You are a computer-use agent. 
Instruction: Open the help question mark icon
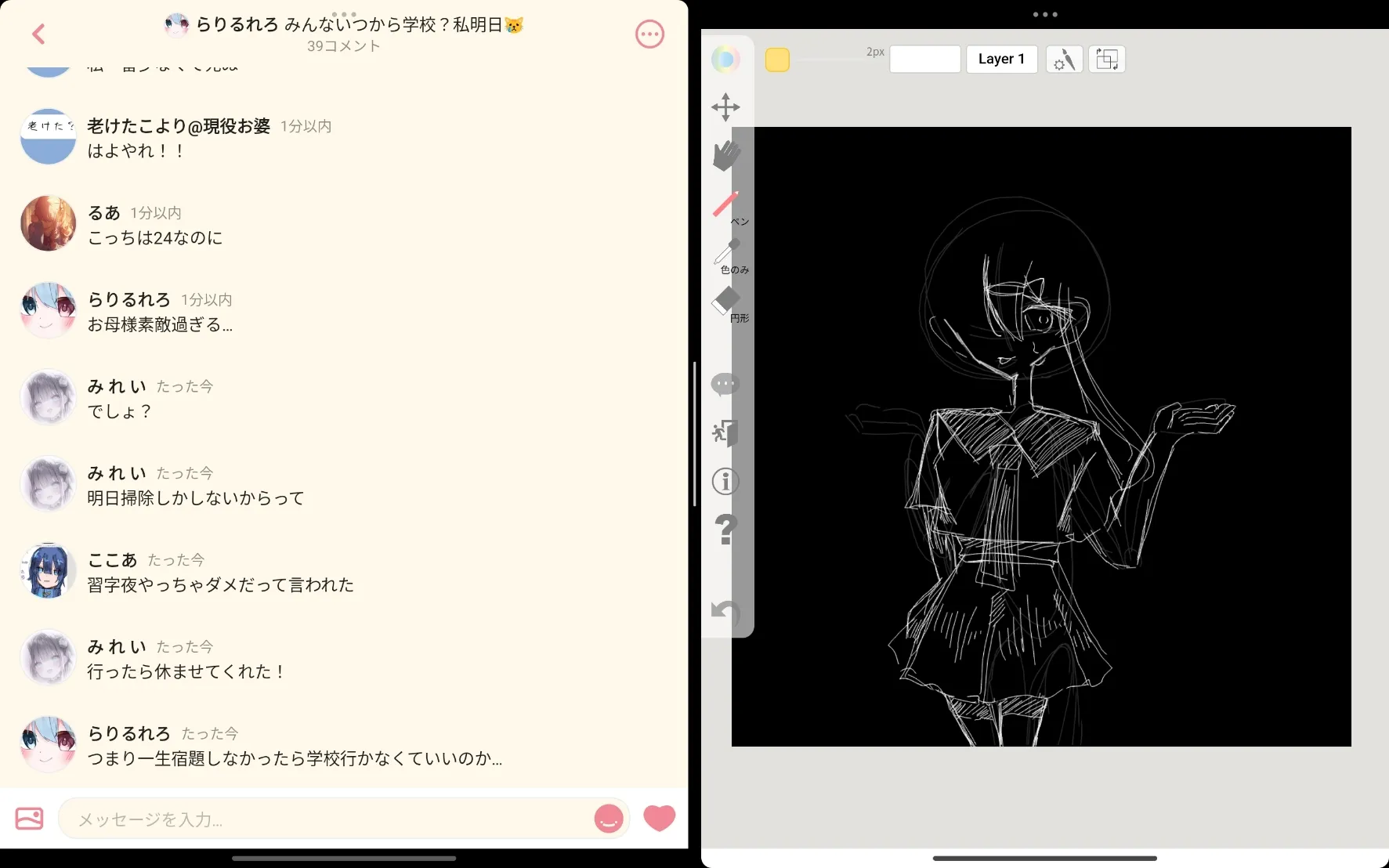(x=726, y=530)
